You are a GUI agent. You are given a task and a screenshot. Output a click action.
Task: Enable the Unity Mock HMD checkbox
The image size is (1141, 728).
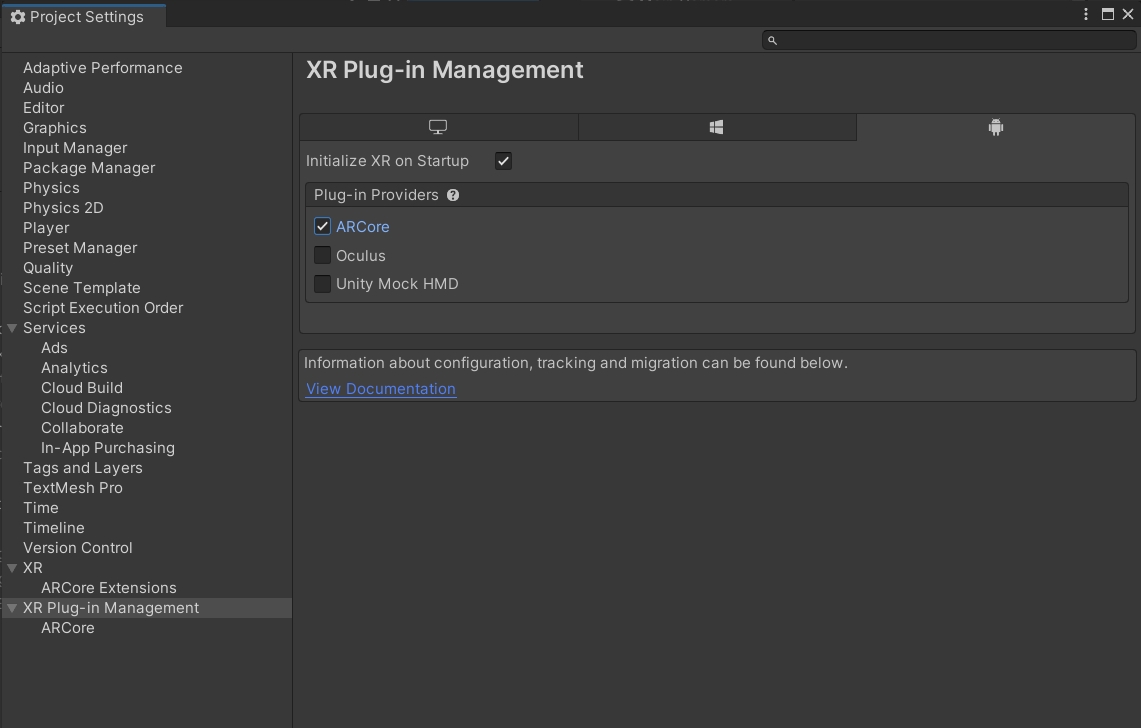(x=322, y=284)
